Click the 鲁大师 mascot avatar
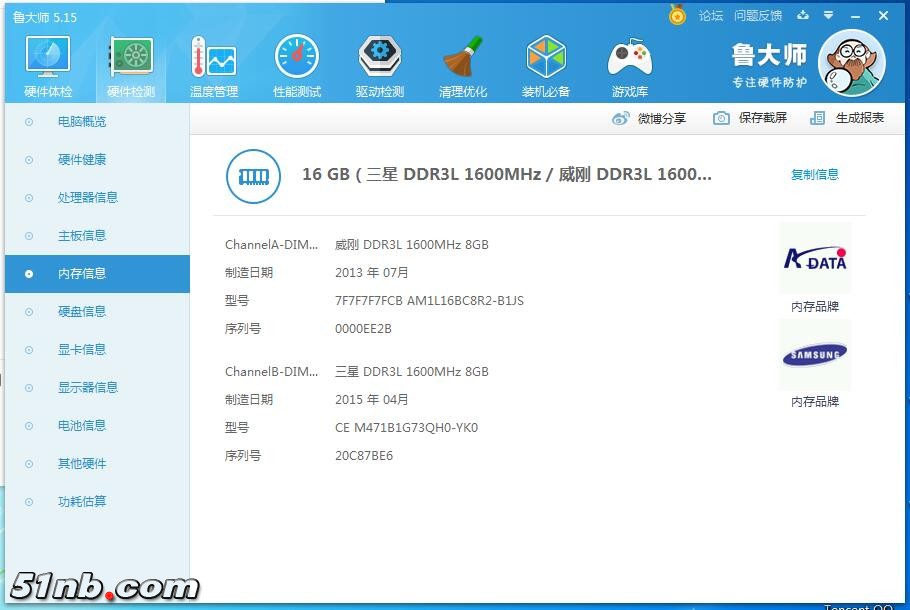Screen dimensions: 910x610 click(851, 62)
